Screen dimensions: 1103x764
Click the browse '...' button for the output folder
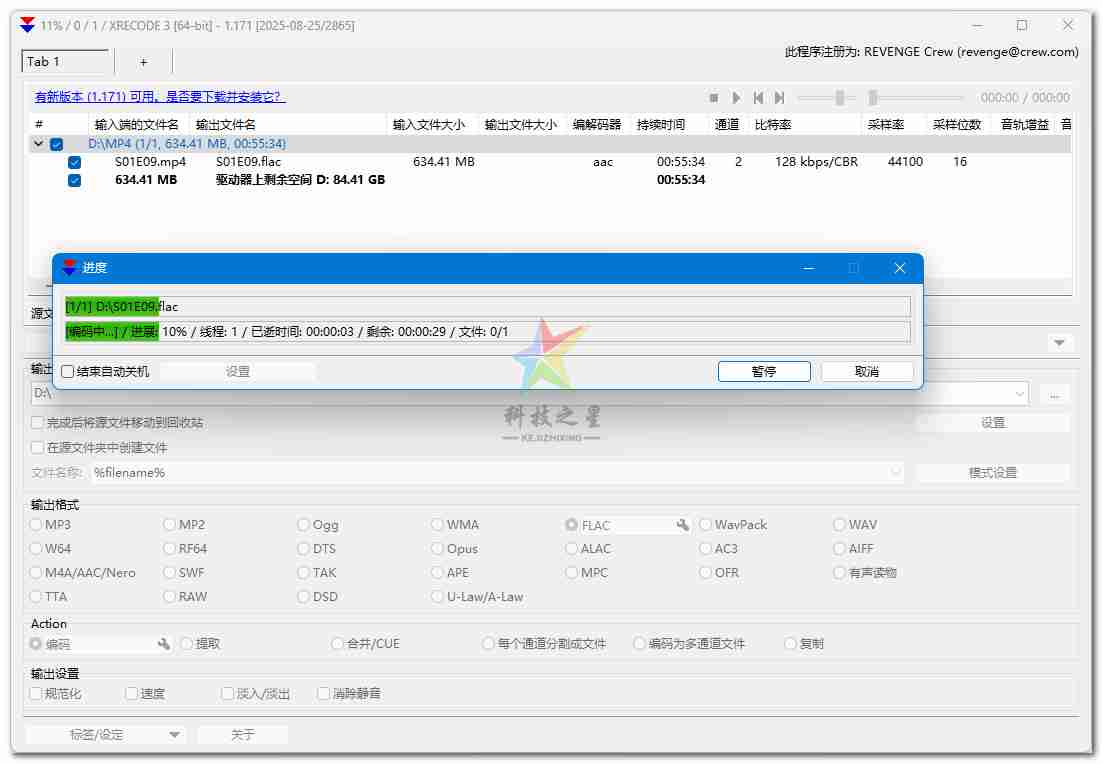[x=1054, y=394]
